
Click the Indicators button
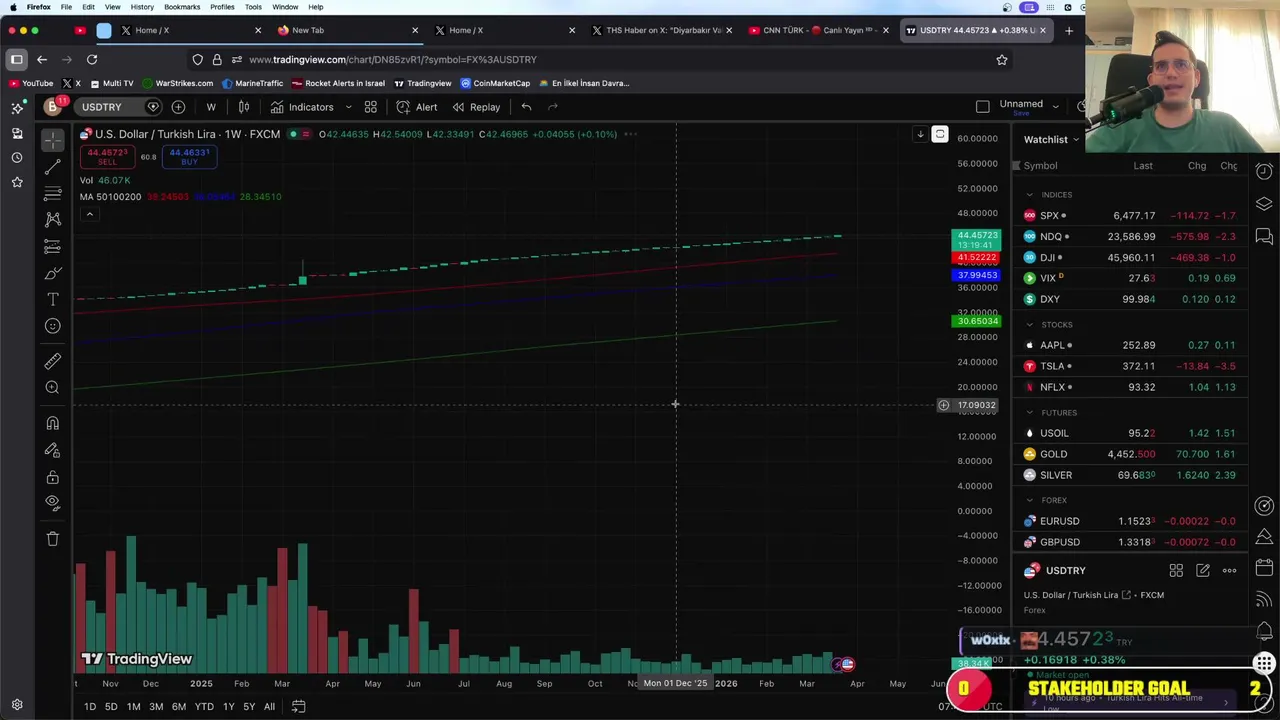point(302,107)
